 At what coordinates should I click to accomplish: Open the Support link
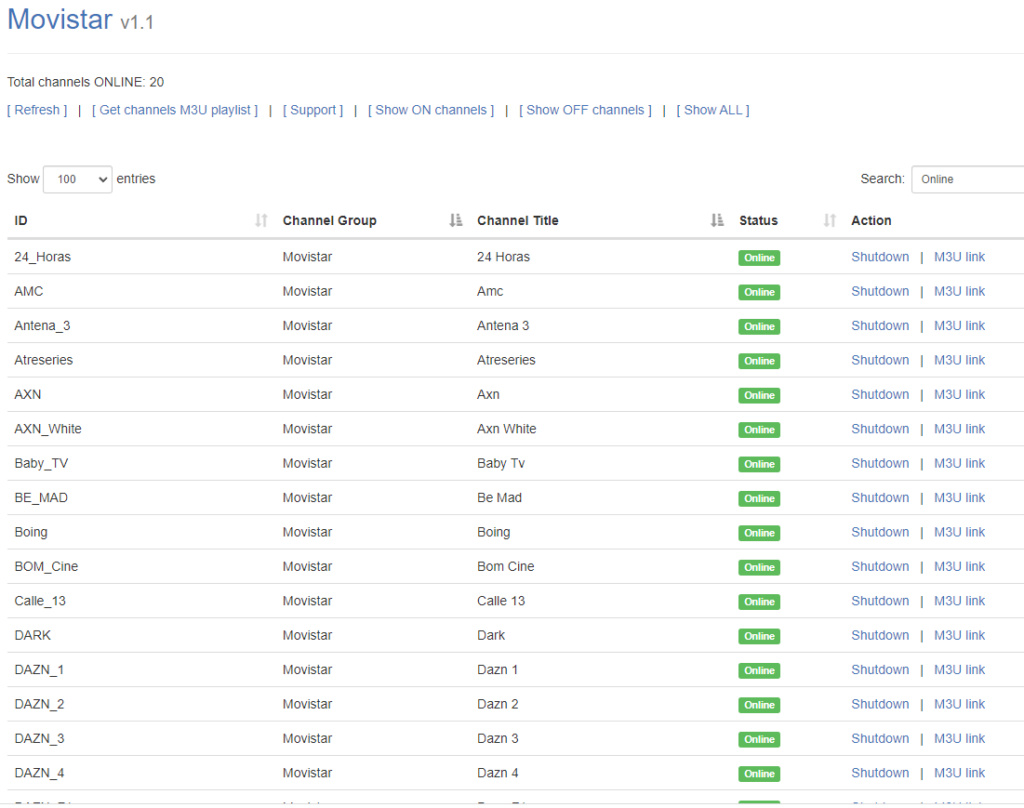(313, 110)
